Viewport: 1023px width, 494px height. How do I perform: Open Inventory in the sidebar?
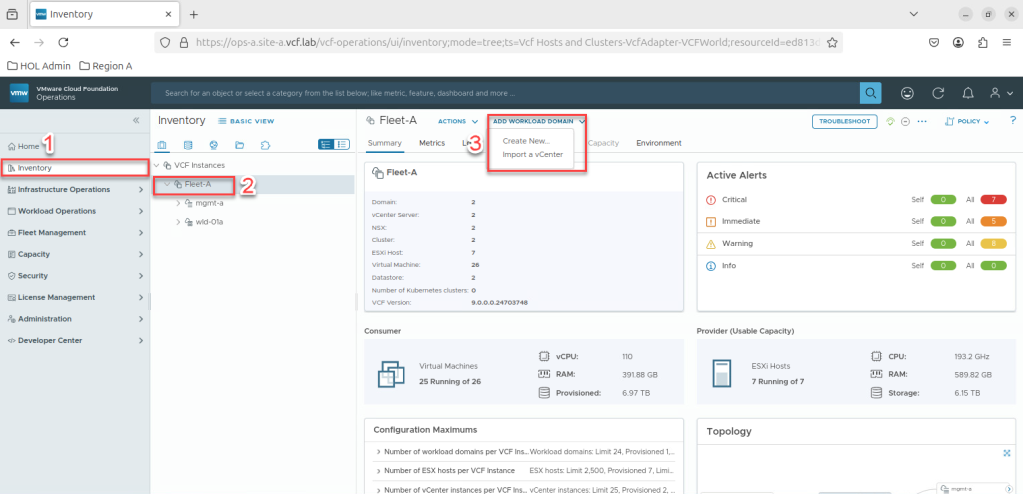74,168
